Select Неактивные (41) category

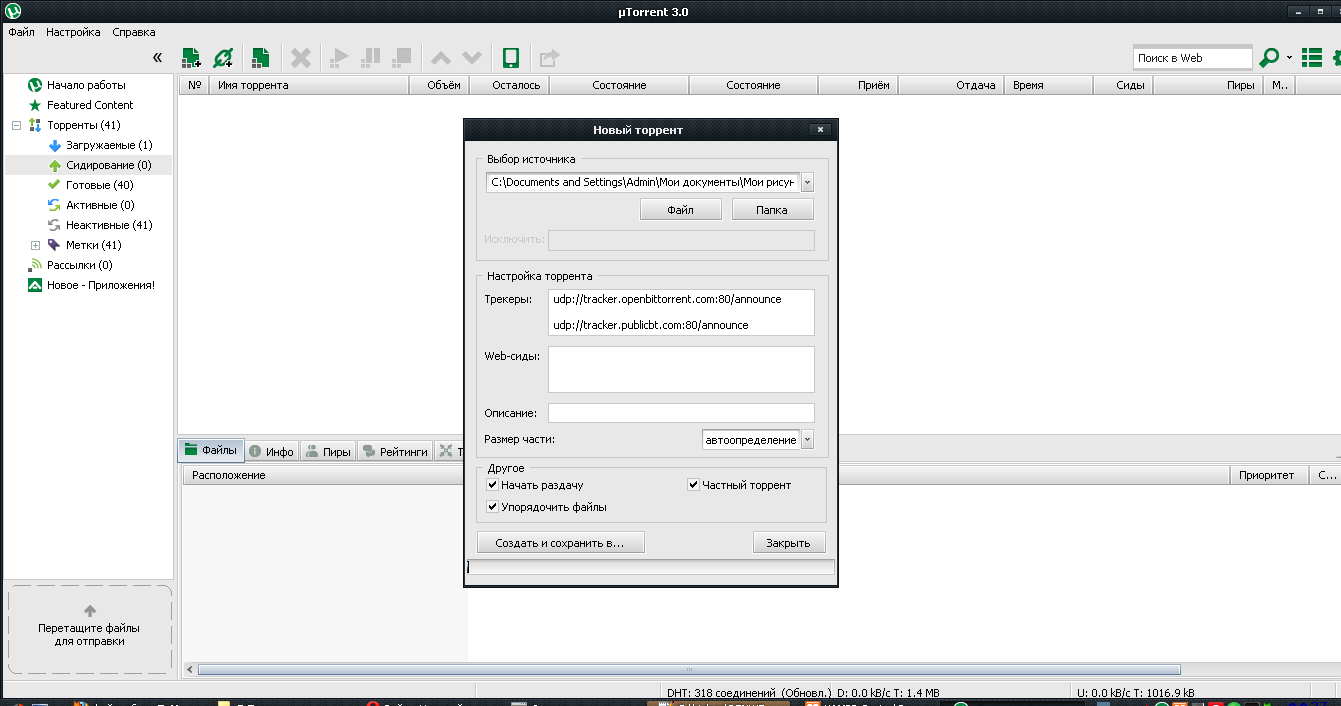point(109,225)
